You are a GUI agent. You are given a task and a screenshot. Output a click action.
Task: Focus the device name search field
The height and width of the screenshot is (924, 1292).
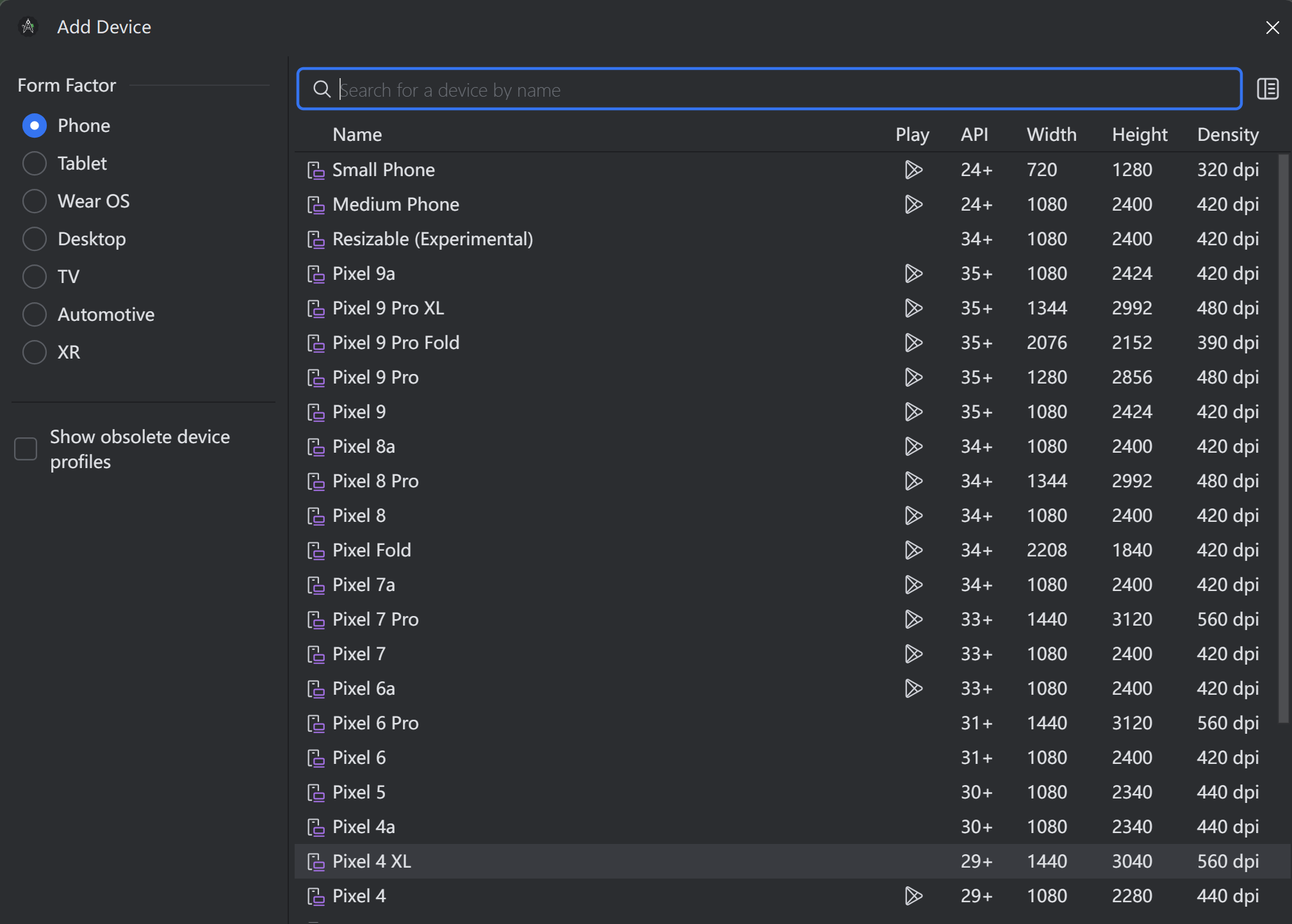pos(769,89)
